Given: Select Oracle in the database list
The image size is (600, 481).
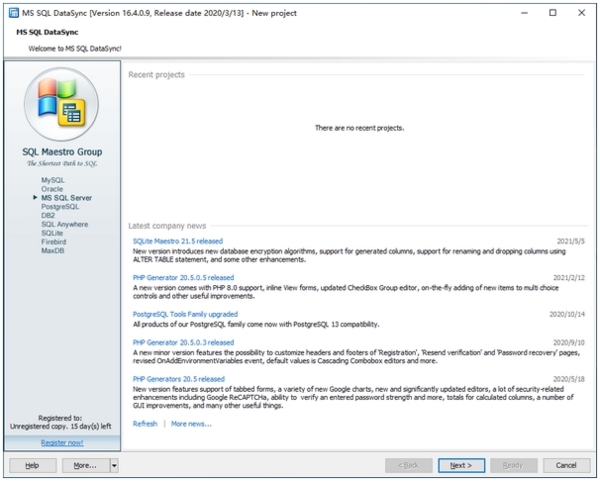Looking at the screenshot, I should pos(52,189).
